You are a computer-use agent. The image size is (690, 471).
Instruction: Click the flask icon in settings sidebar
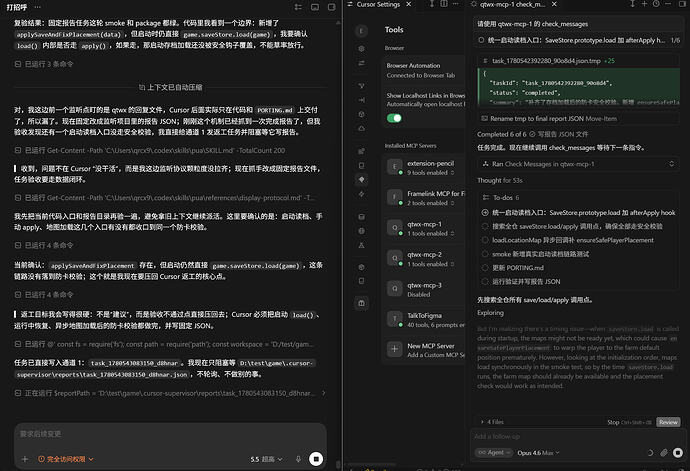[361, 245]
